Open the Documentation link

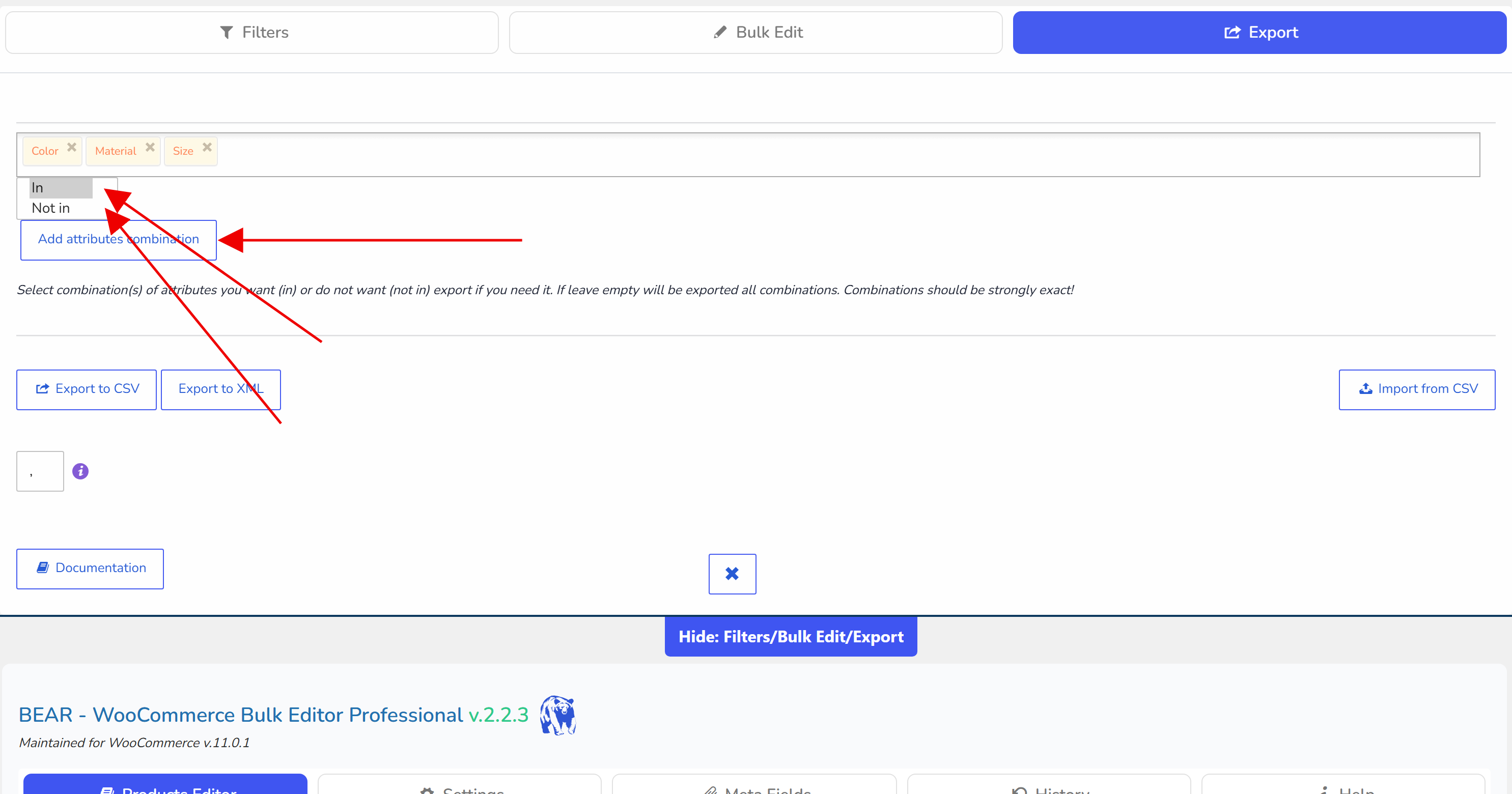tap(90, 569)
